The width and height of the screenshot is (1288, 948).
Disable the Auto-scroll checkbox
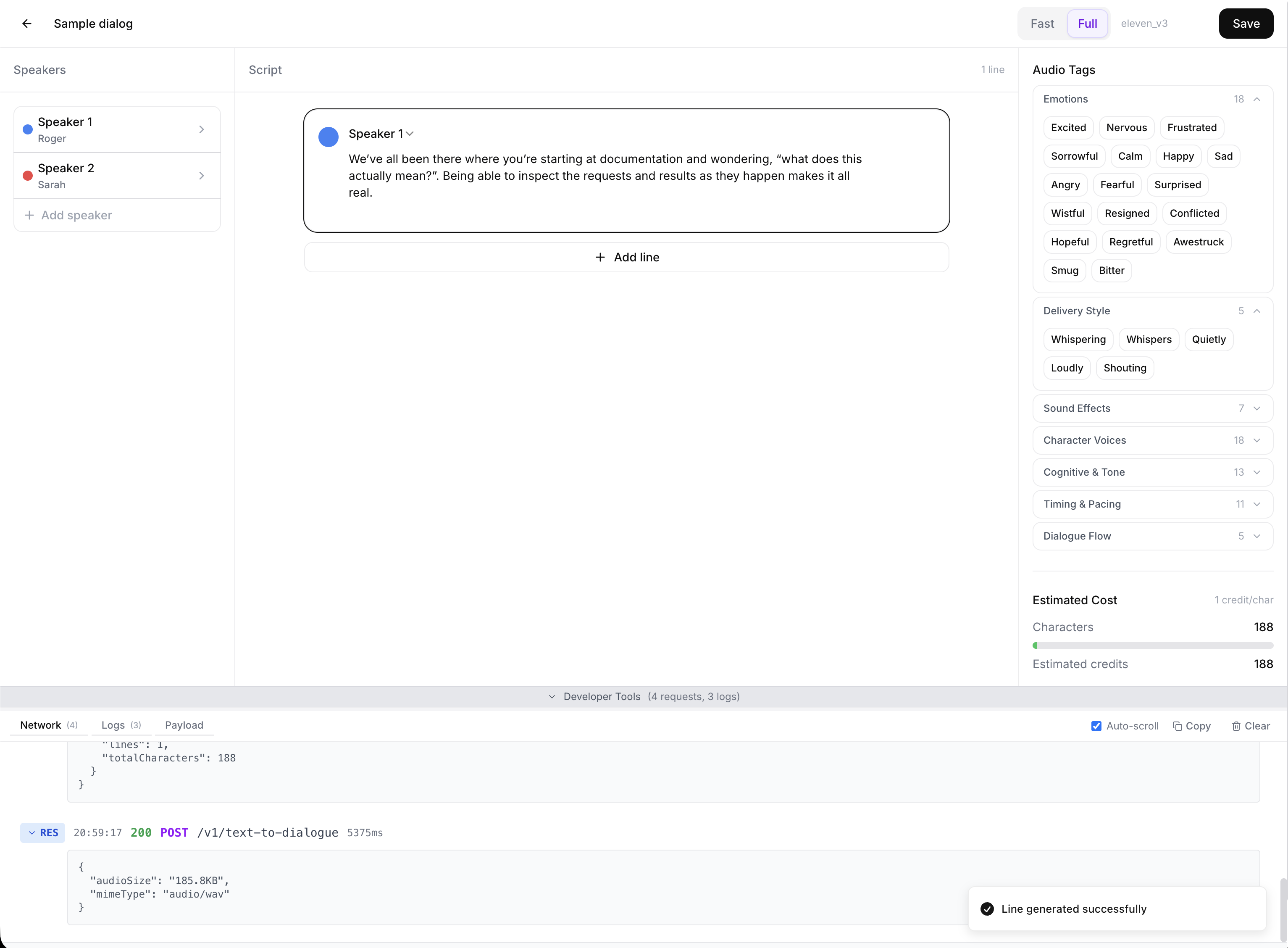click(x=1096, y=726)
